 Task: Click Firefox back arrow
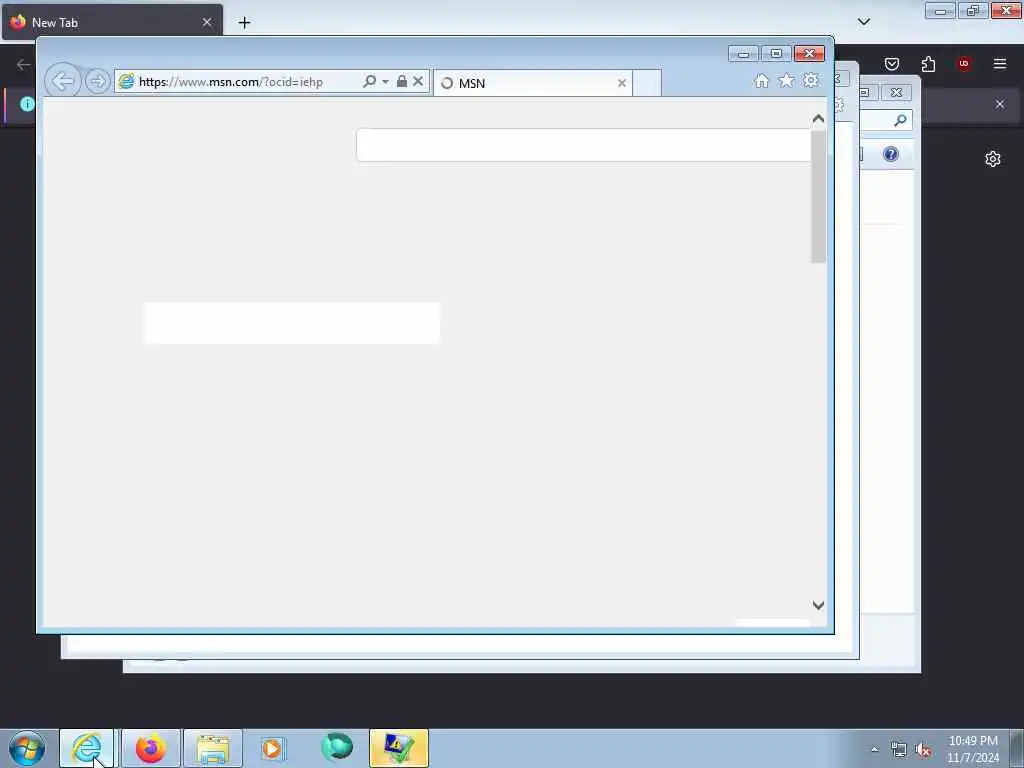24,64
